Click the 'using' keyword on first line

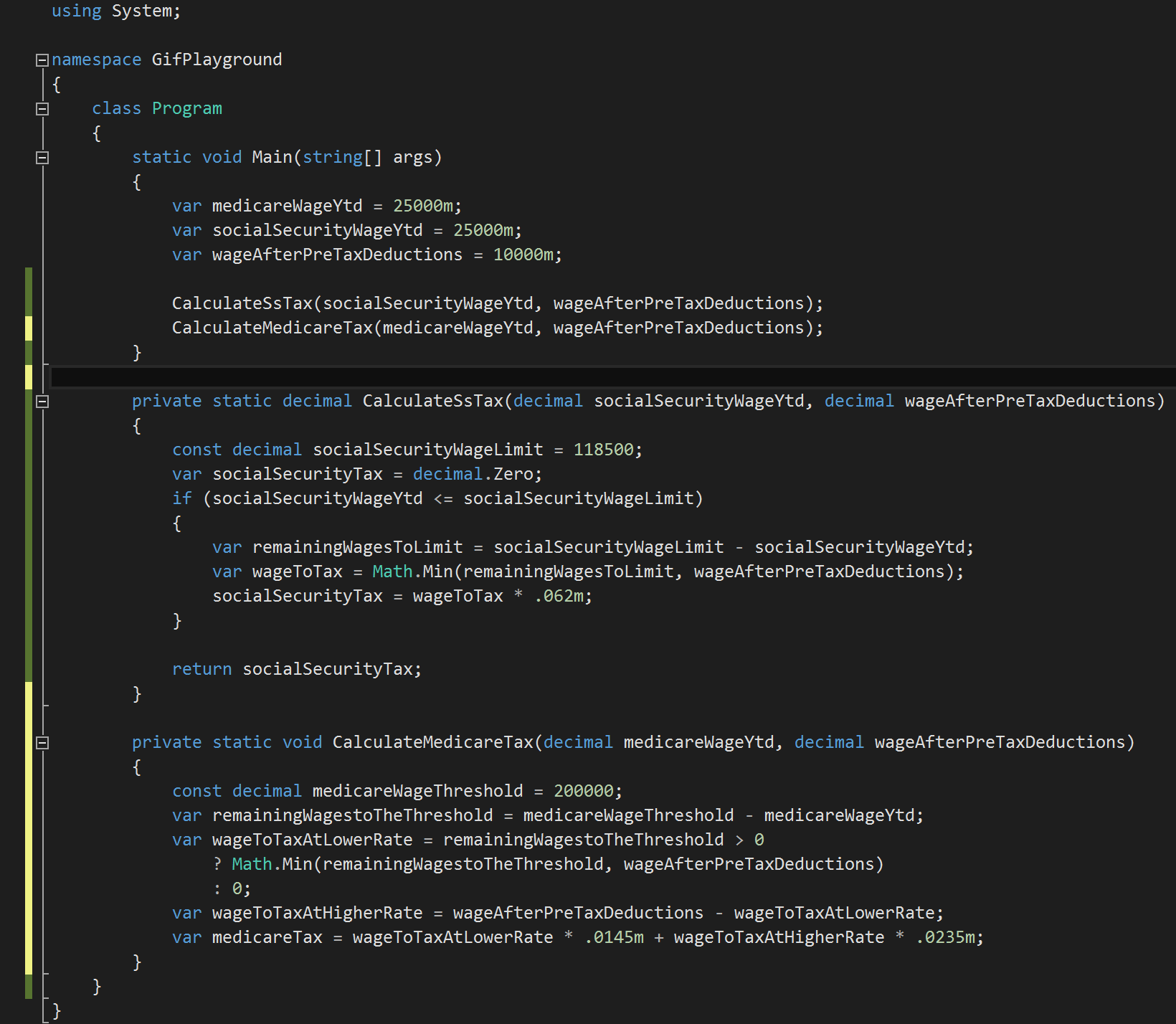coord(76,11)
